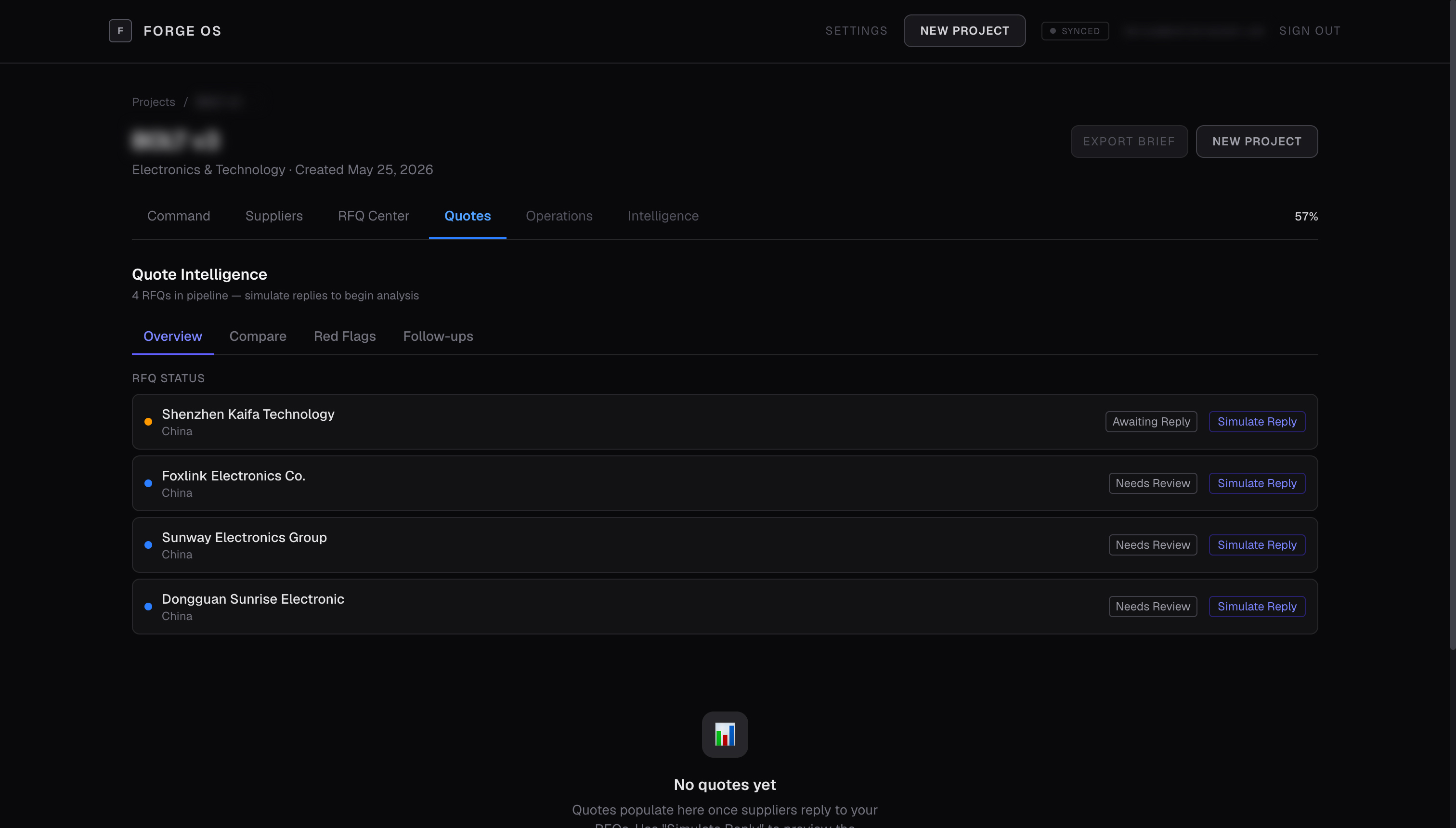The width and height of the screenshot is (1456, 828).
Task: Open the Suppliers tab
Action: [x=273, y=216]
